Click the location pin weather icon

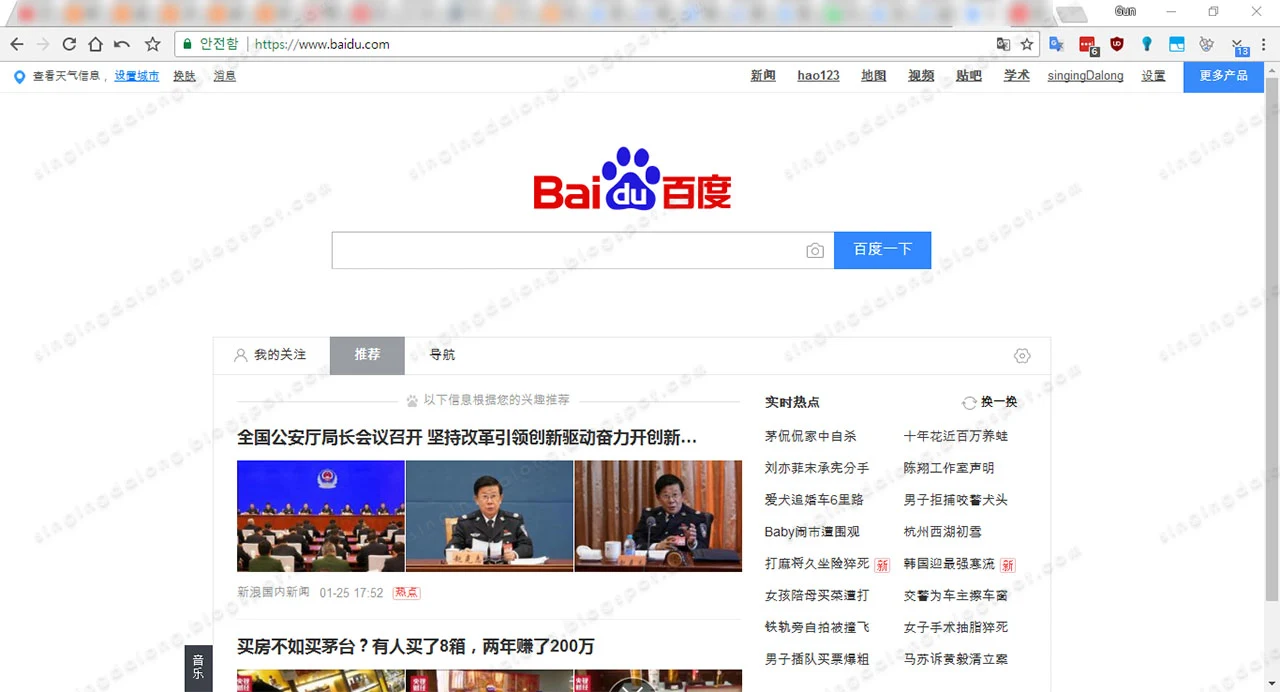(19, 76)
